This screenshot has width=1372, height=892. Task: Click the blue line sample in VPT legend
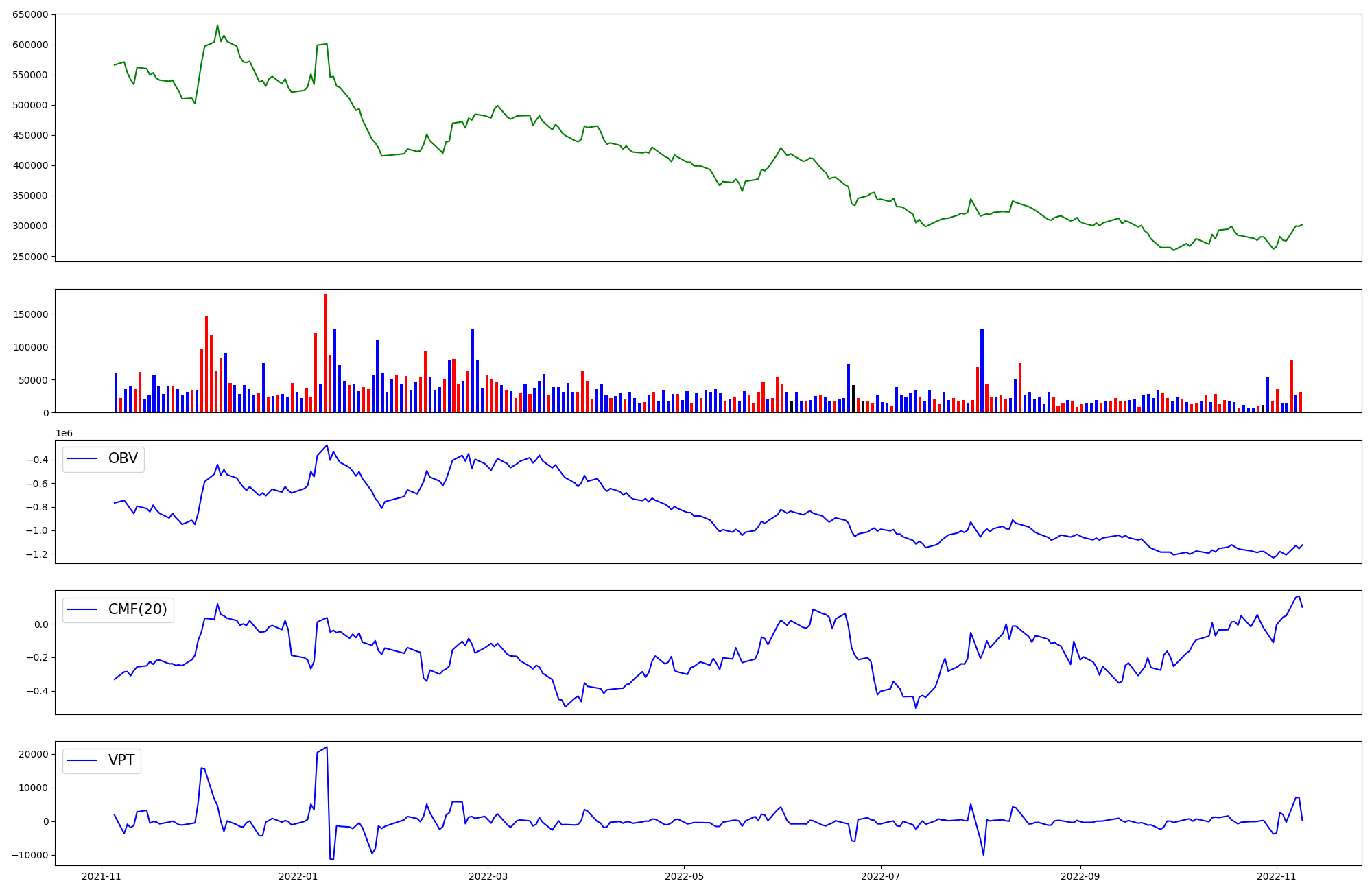[82, 761]
